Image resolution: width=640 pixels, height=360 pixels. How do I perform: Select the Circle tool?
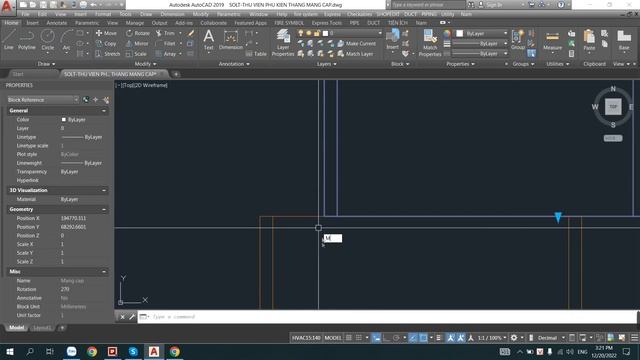pos(47,40)
